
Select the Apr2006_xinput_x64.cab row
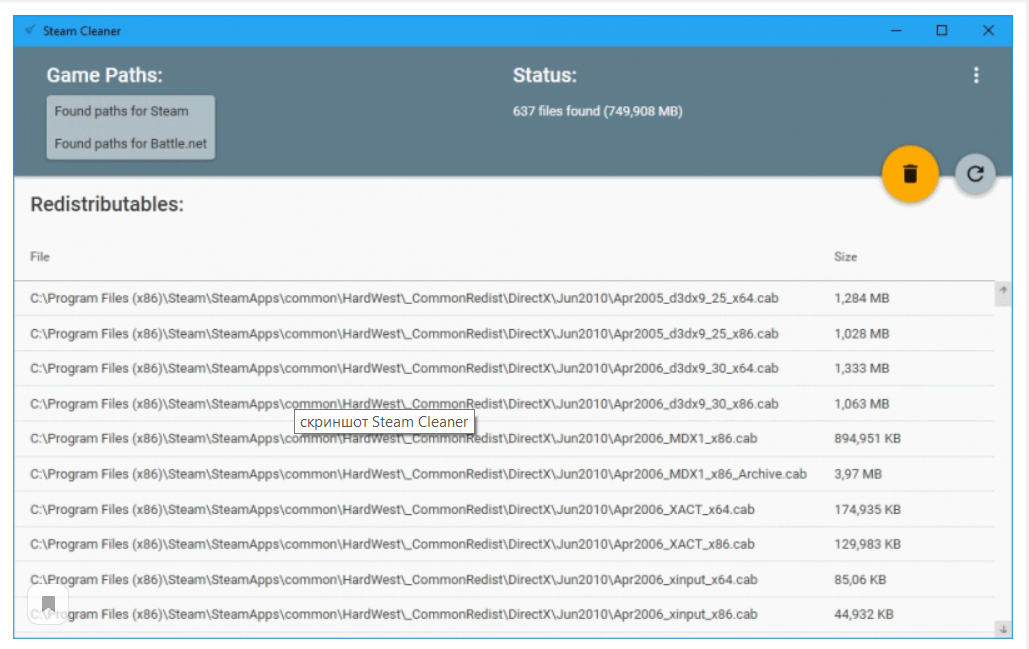[x=504, y=579]
